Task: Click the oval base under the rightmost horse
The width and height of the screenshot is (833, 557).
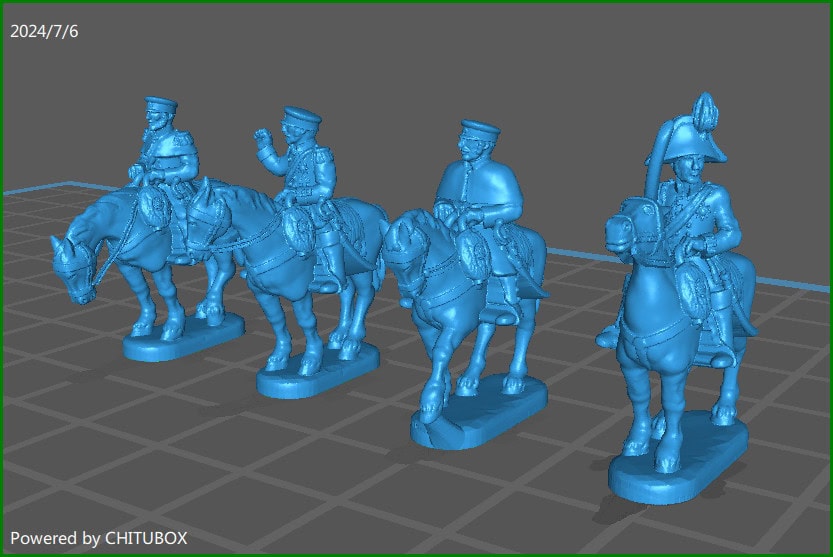Action: point(680,465)
